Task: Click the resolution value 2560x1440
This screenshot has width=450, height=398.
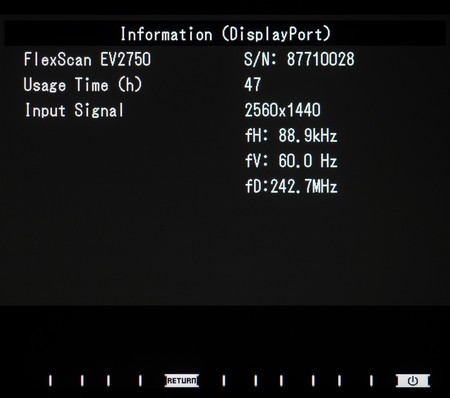Action: 282,110
